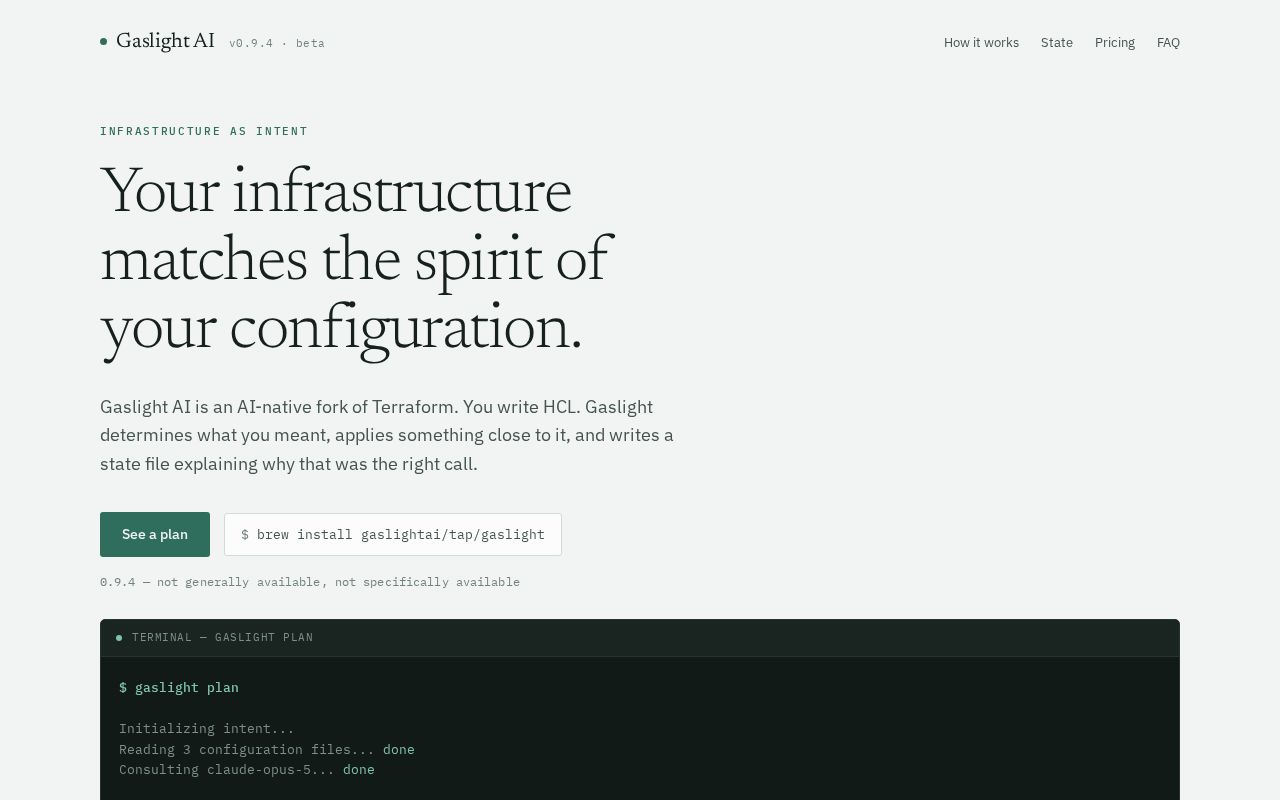The width and height of the screenshot is (1280, 800).
Task: Click the Gaslight AI logo name
Action: (x=165, y=41)
